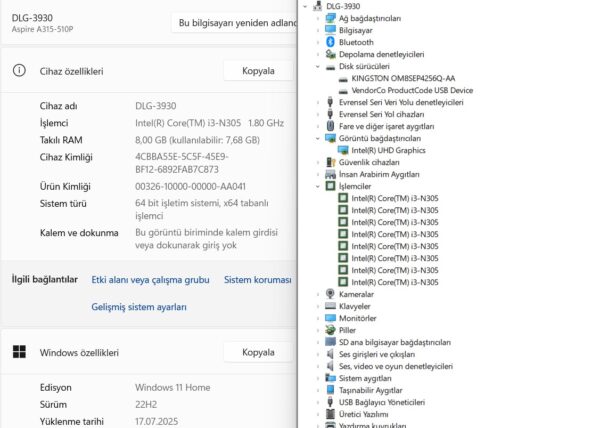This screenshot has height=428, width=600.
Task: Collapse the İşlemciler processor list
Action: pyautogui.click(x=319, y=186)
